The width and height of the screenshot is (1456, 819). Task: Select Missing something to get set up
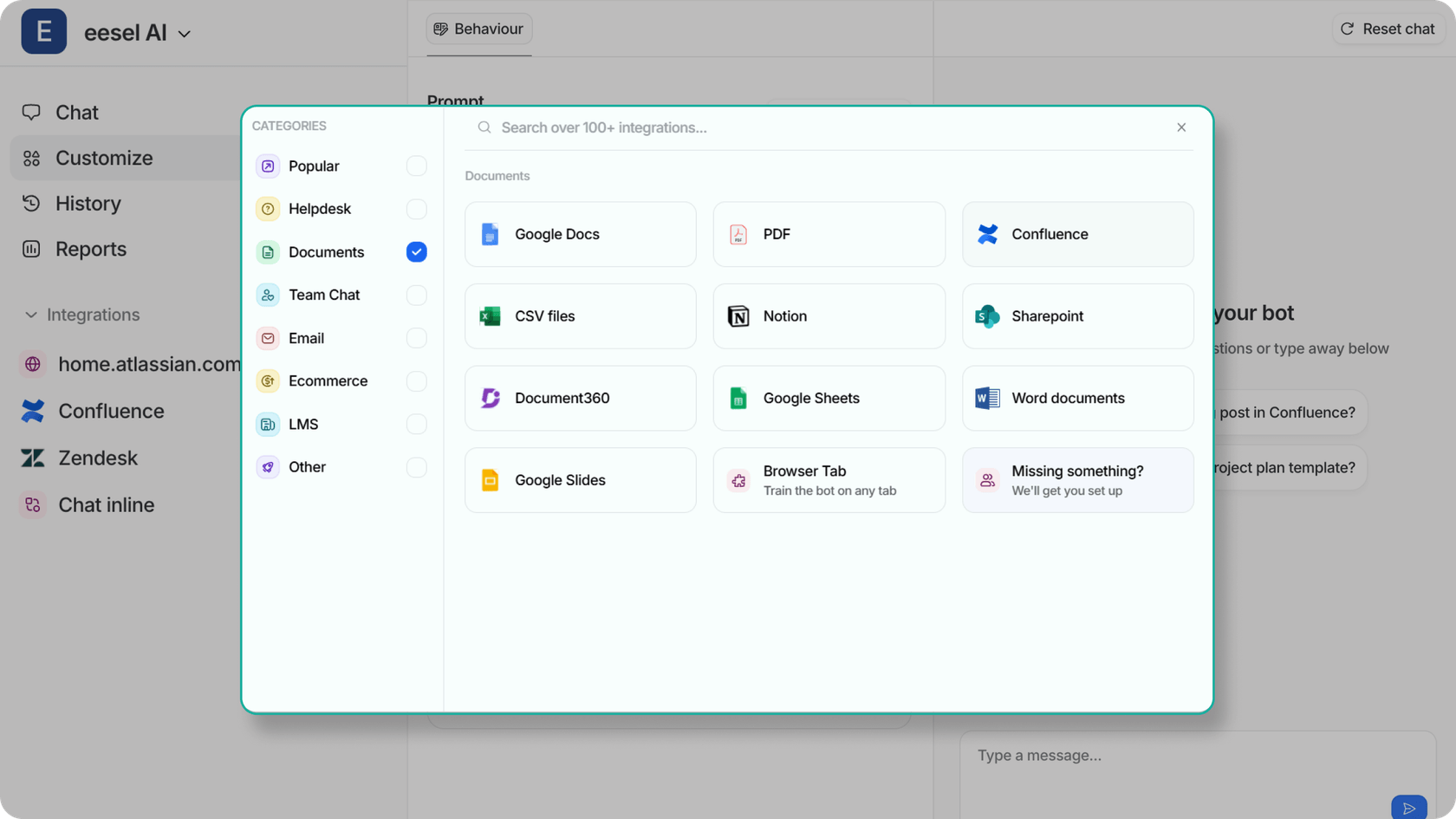click(1077, 479)
